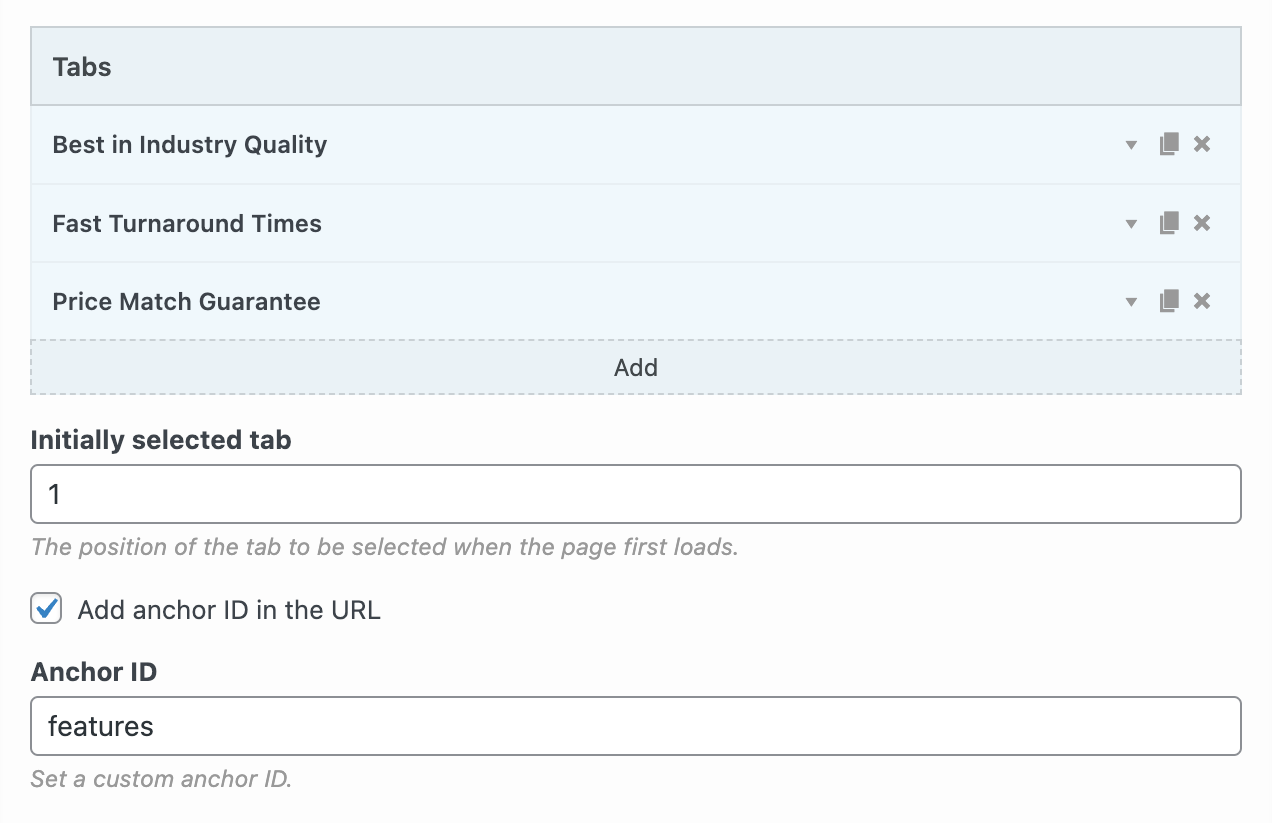Click the Initially selected tab label
Viewport: 1272px width, 823px height.
[x=161, y=440]
